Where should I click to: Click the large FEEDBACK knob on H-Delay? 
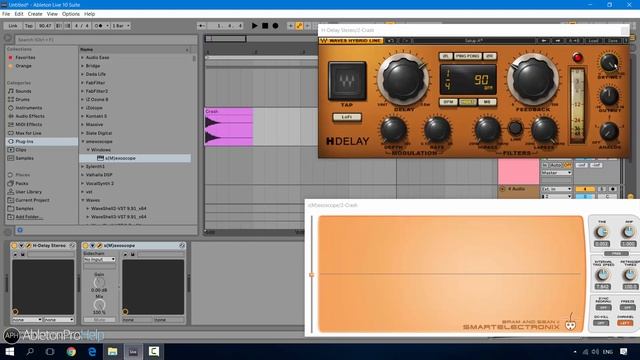pos(533,80)
